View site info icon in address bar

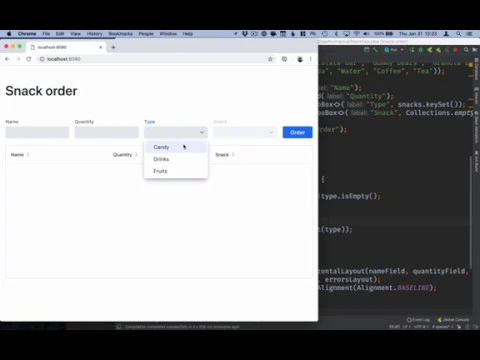(42, 59)
